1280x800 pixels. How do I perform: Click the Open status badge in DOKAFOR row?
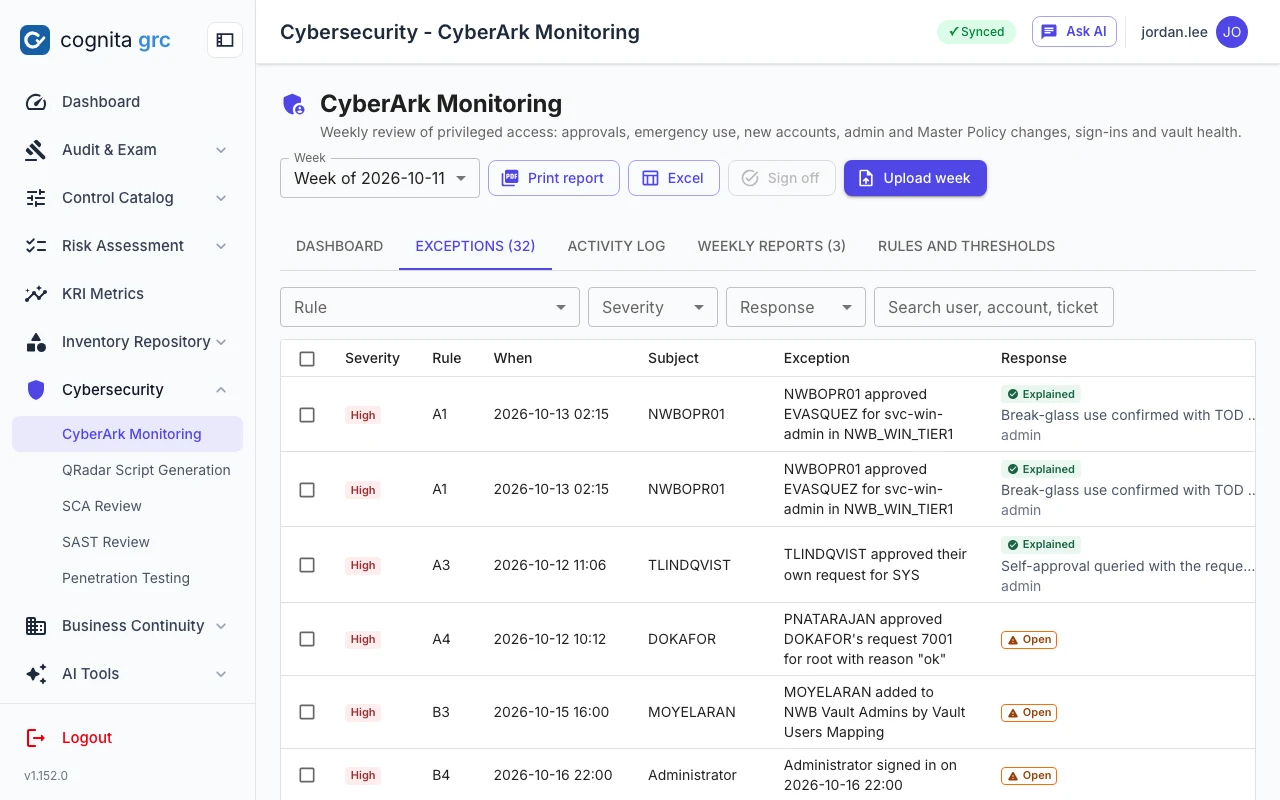1029,639
